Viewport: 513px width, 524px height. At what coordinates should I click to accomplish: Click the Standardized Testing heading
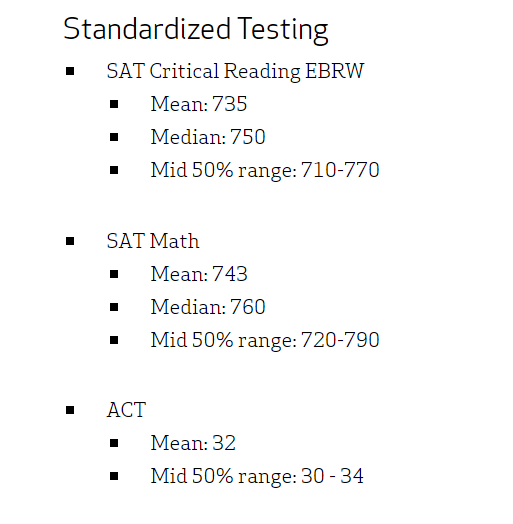196,30
